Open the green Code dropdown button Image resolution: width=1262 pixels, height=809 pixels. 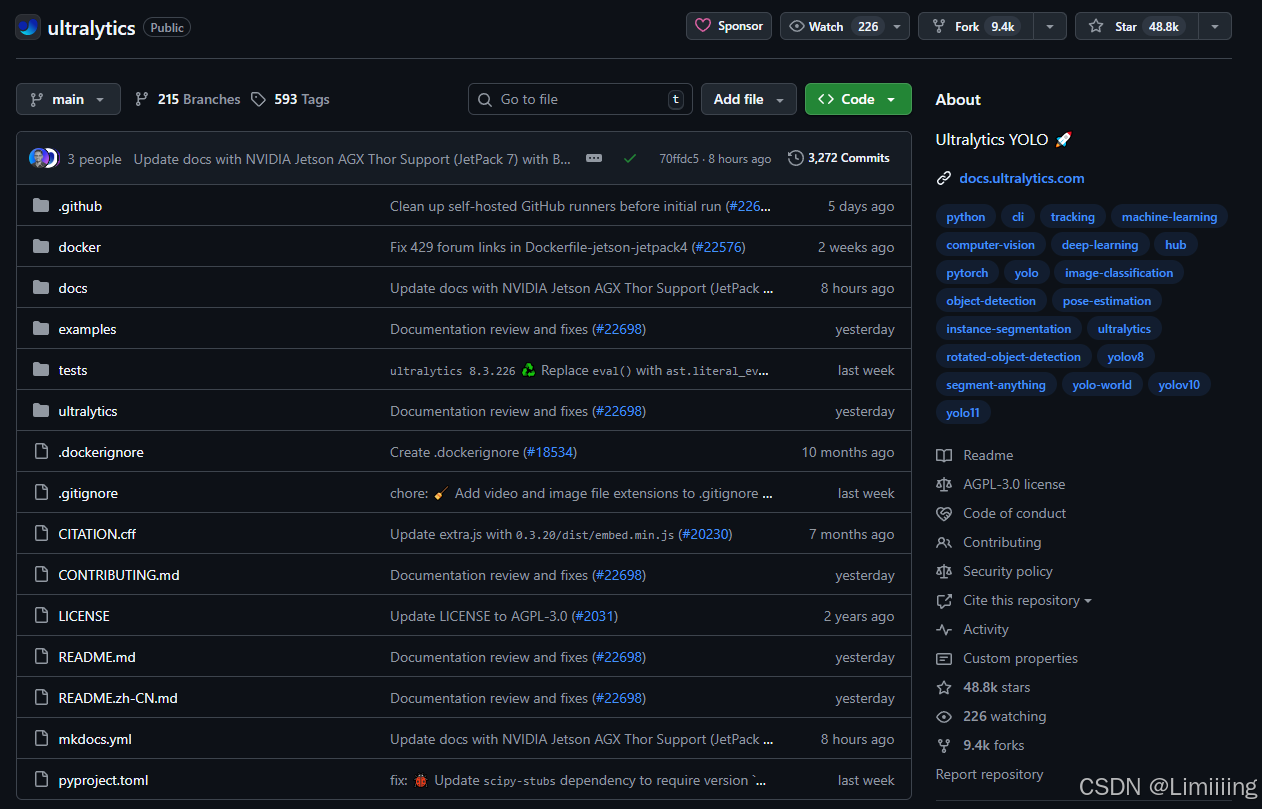(858, 99)
